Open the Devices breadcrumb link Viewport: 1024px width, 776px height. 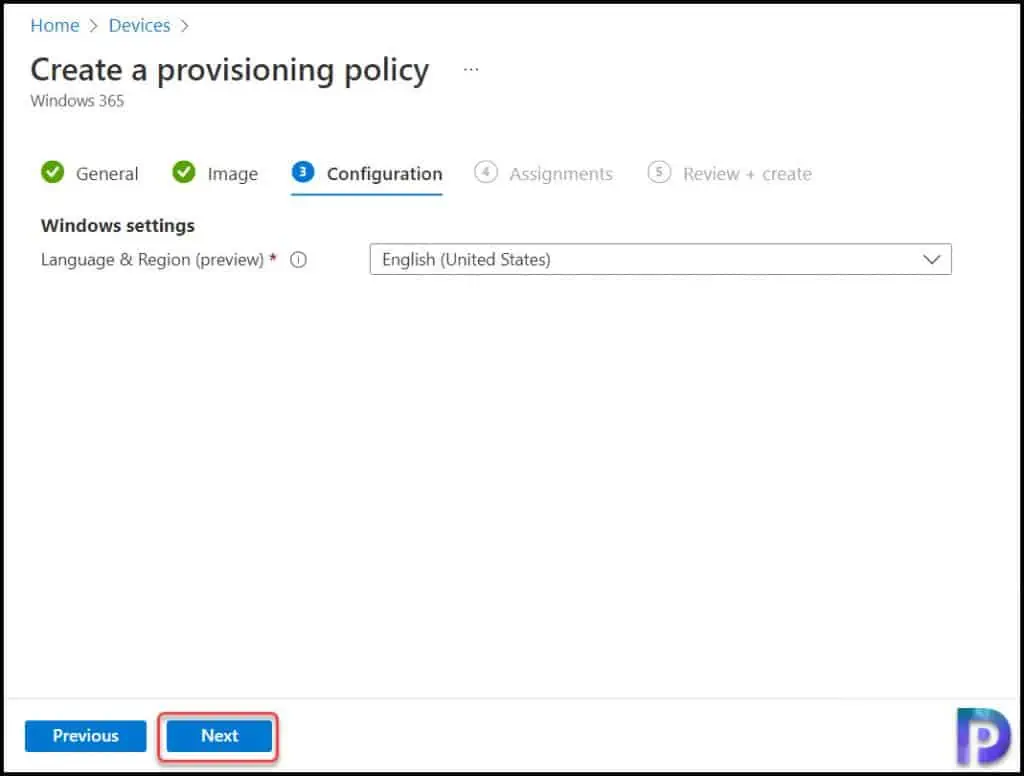[x=139, y=25]
